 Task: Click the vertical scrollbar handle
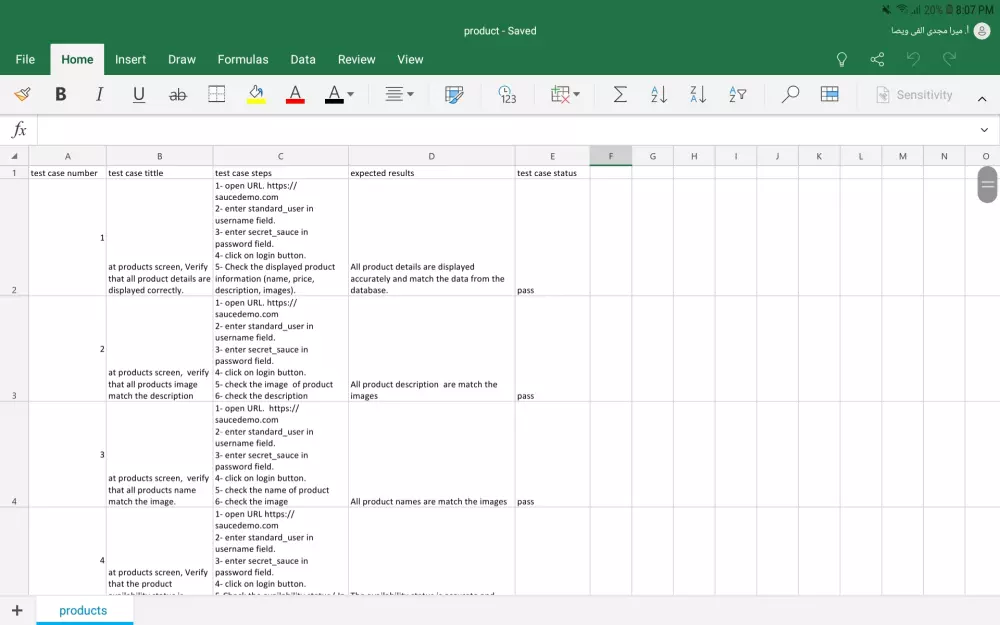click(987, 184)
